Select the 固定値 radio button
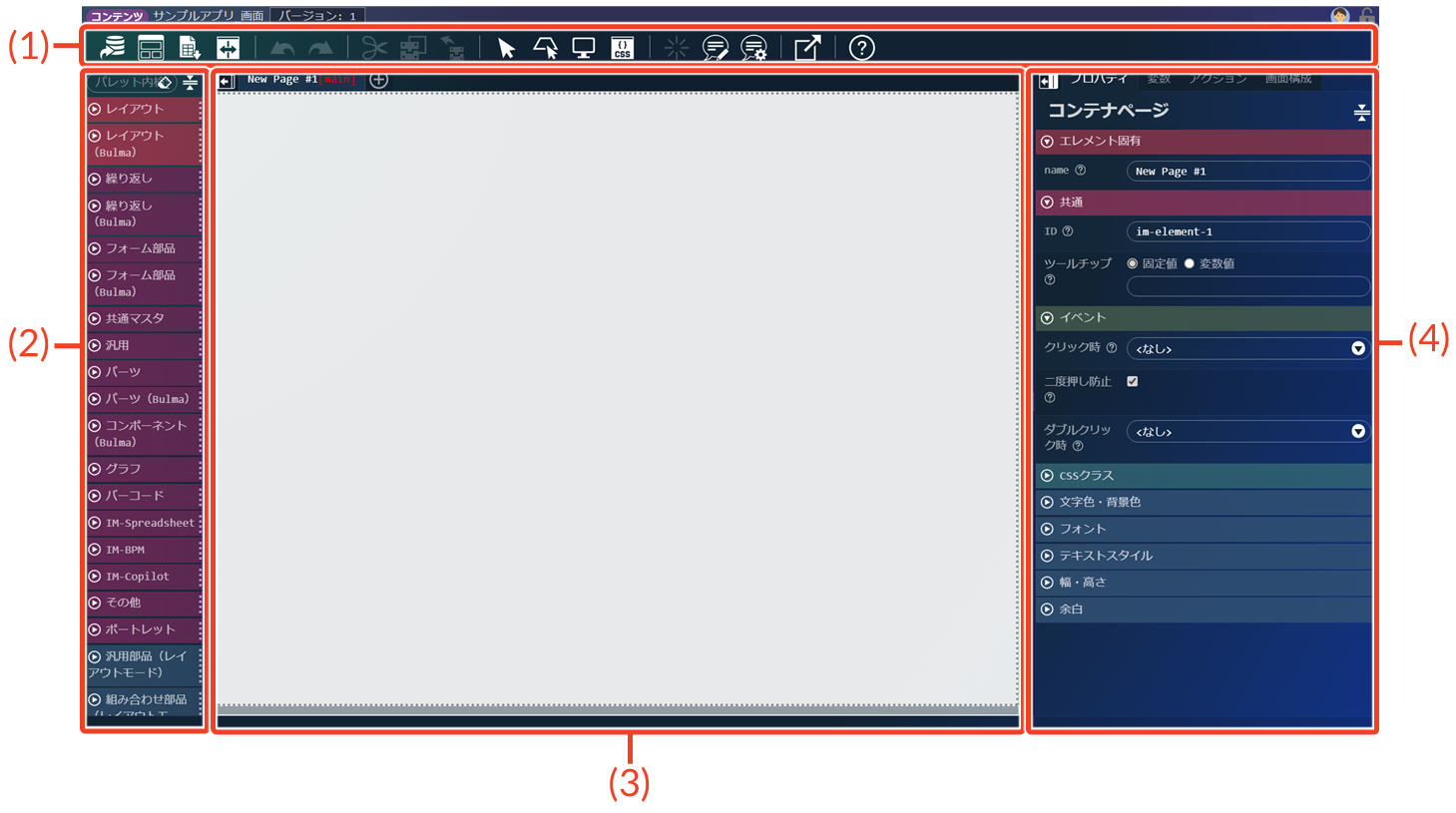1456x813 pixels. pos(1133,263)
